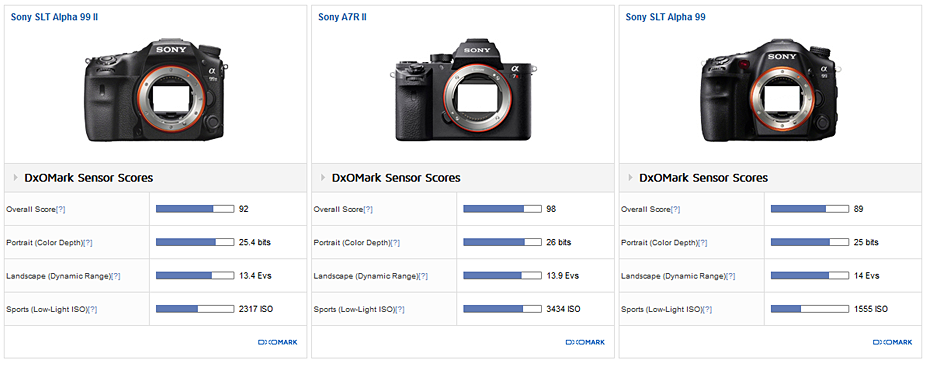This screenshot has height=365, width=927.
Task: Click the Sony A7R II camera image
Action: [463, 91]
